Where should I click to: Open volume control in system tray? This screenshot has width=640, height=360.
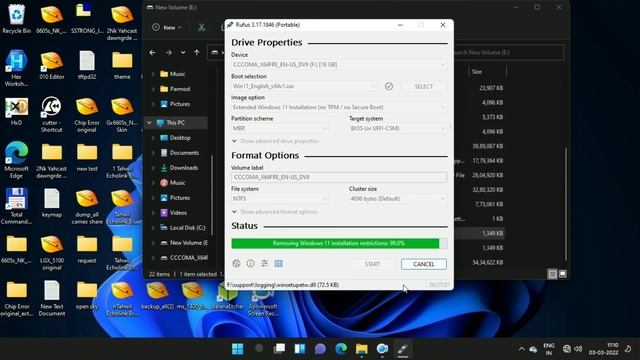point(578,349)
